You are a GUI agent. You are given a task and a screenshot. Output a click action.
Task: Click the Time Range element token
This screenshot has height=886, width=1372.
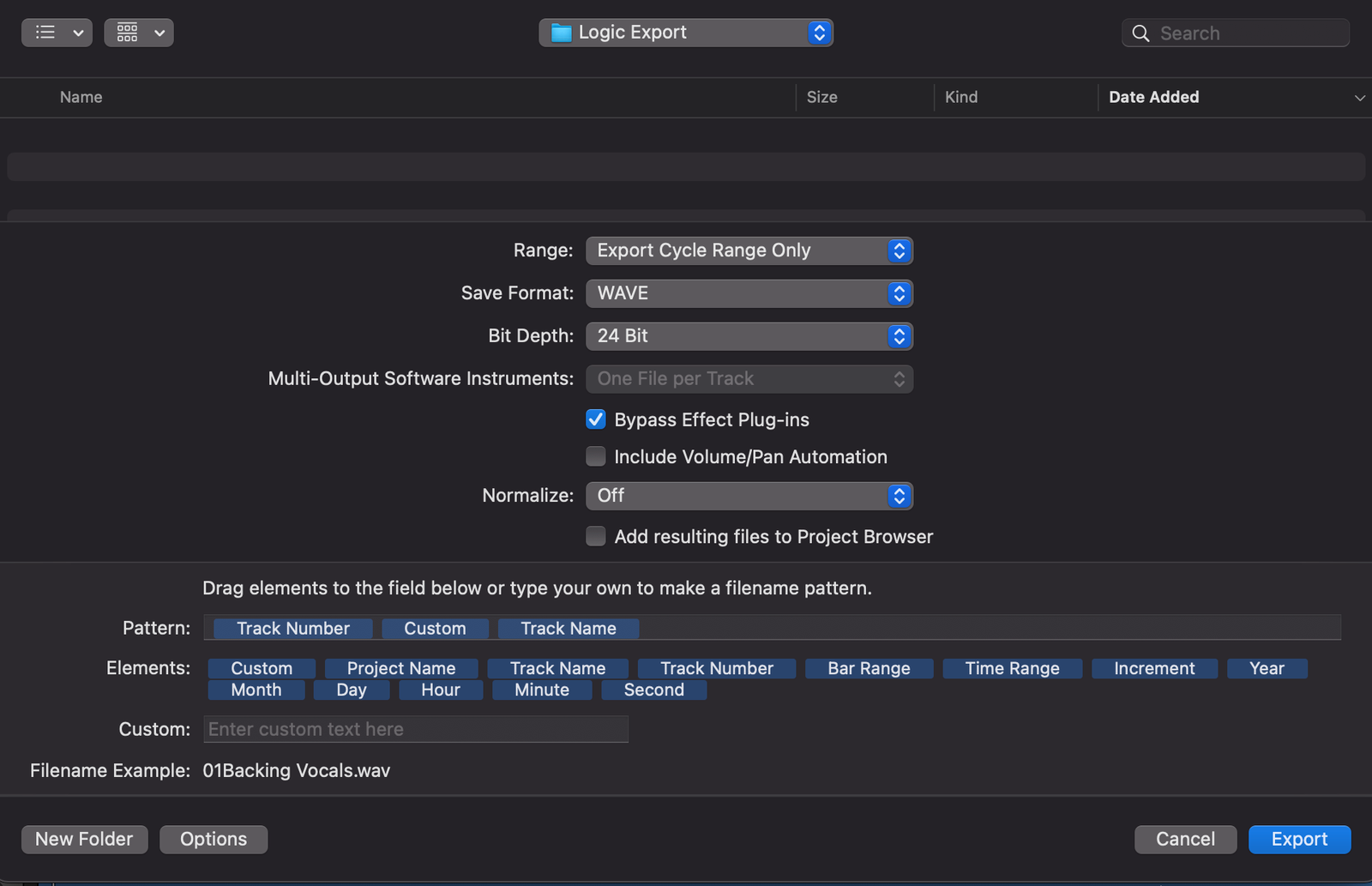tap(1013, 668)
